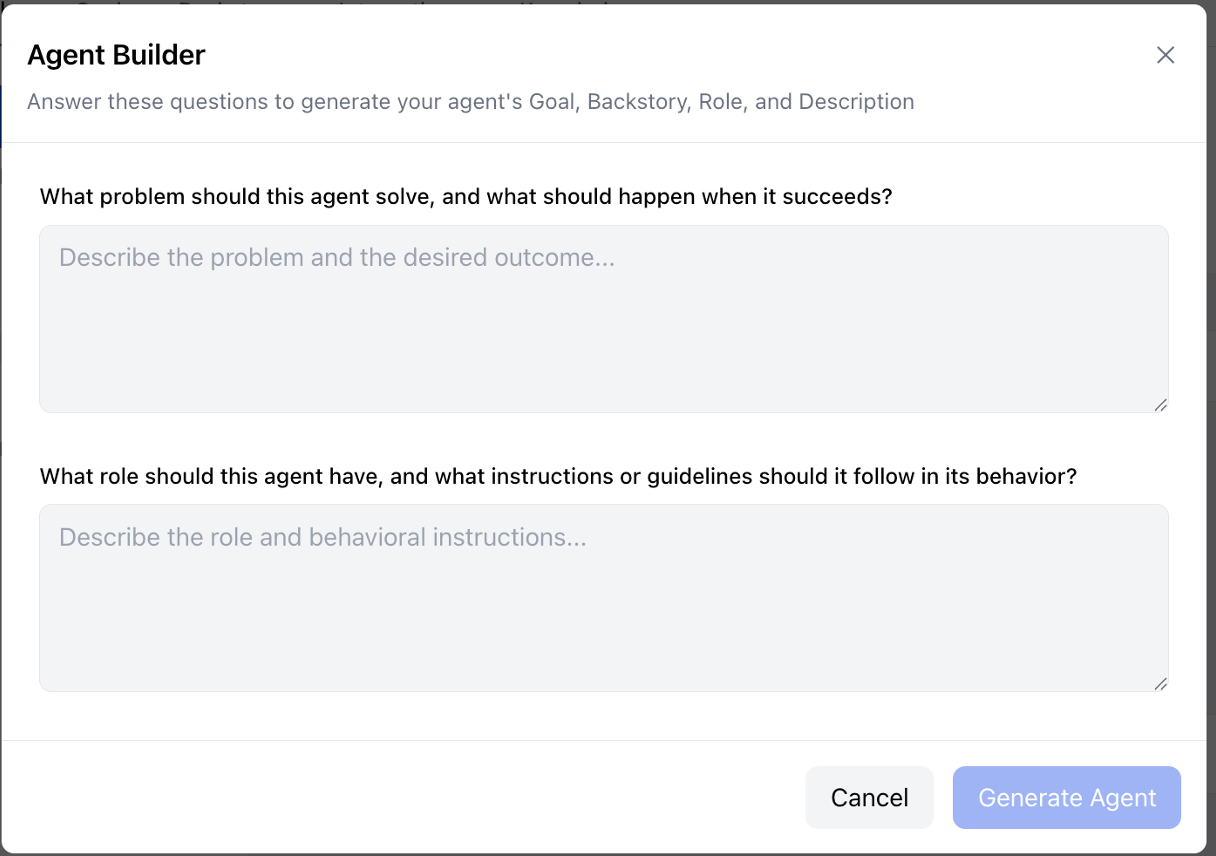Select the 'Describe the problem' placeholder field

[x=603, y=318]
